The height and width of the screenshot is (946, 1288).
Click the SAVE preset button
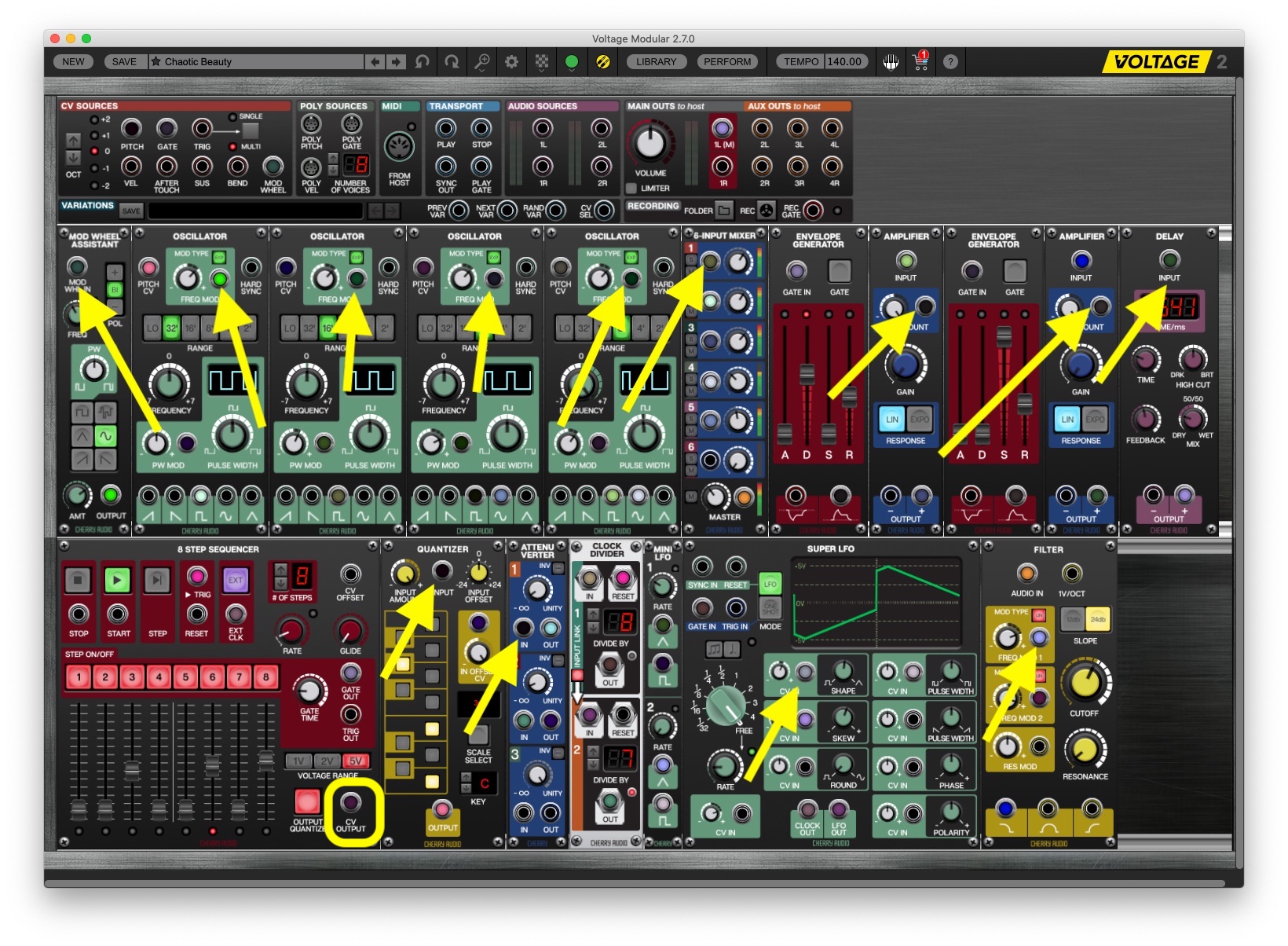tap(124, 61)
